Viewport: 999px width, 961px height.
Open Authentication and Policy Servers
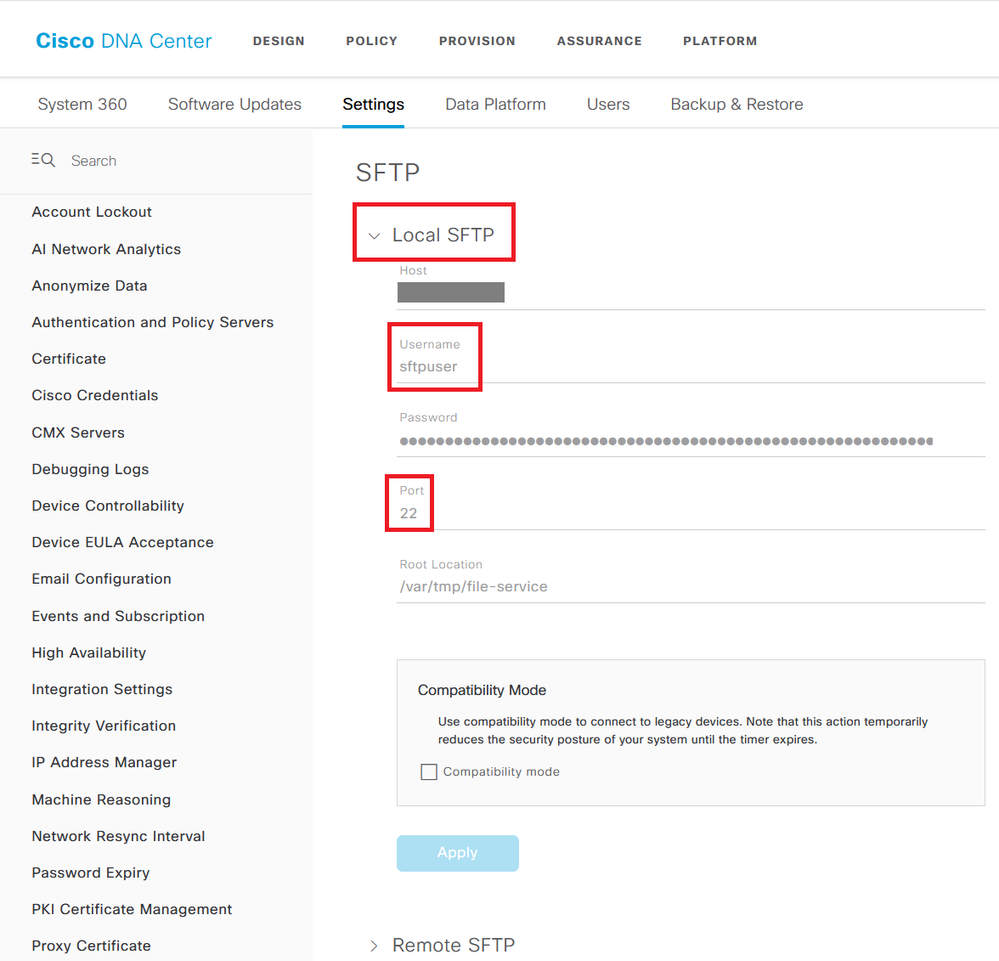coord(152,322)
